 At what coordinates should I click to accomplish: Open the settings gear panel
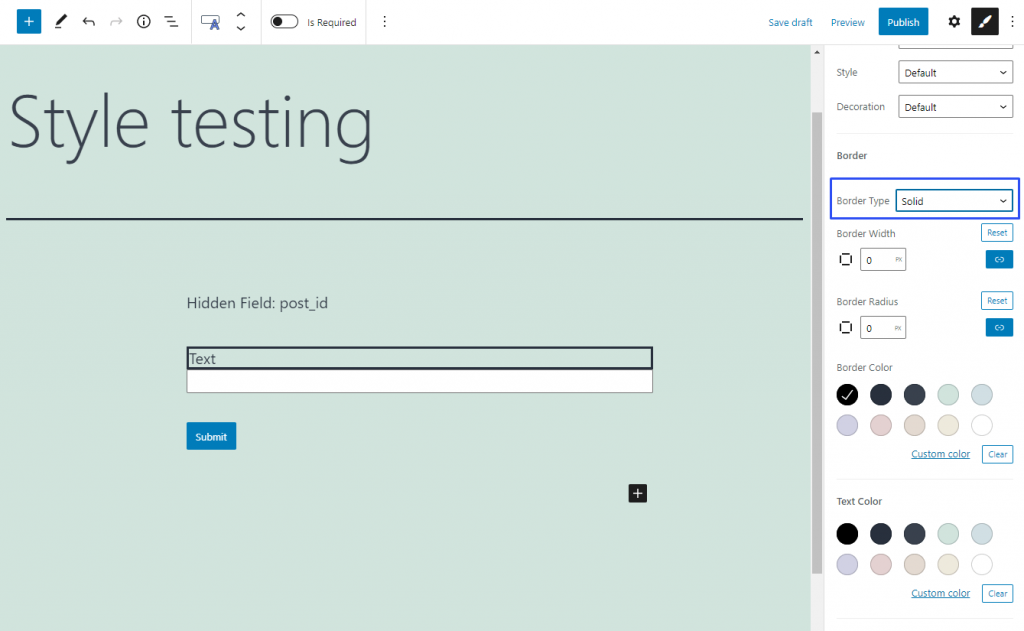coord(954,22)
